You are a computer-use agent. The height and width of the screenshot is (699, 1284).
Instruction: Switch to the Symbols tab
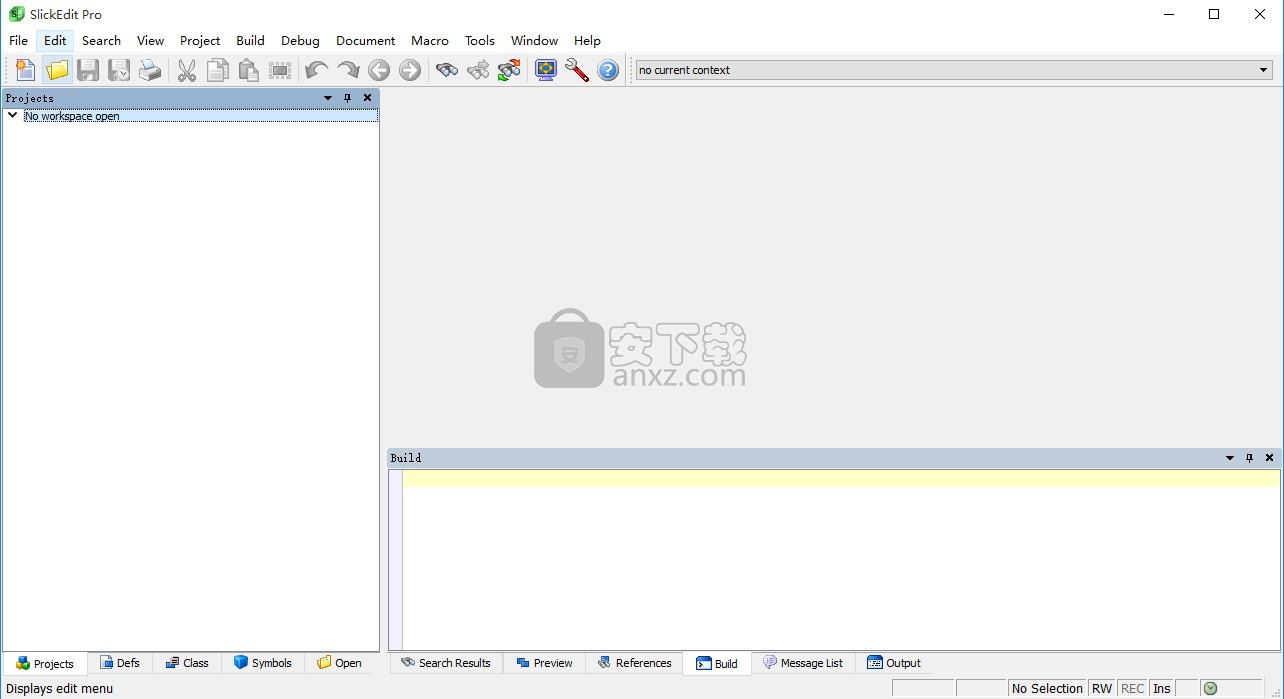pos(262,663)
